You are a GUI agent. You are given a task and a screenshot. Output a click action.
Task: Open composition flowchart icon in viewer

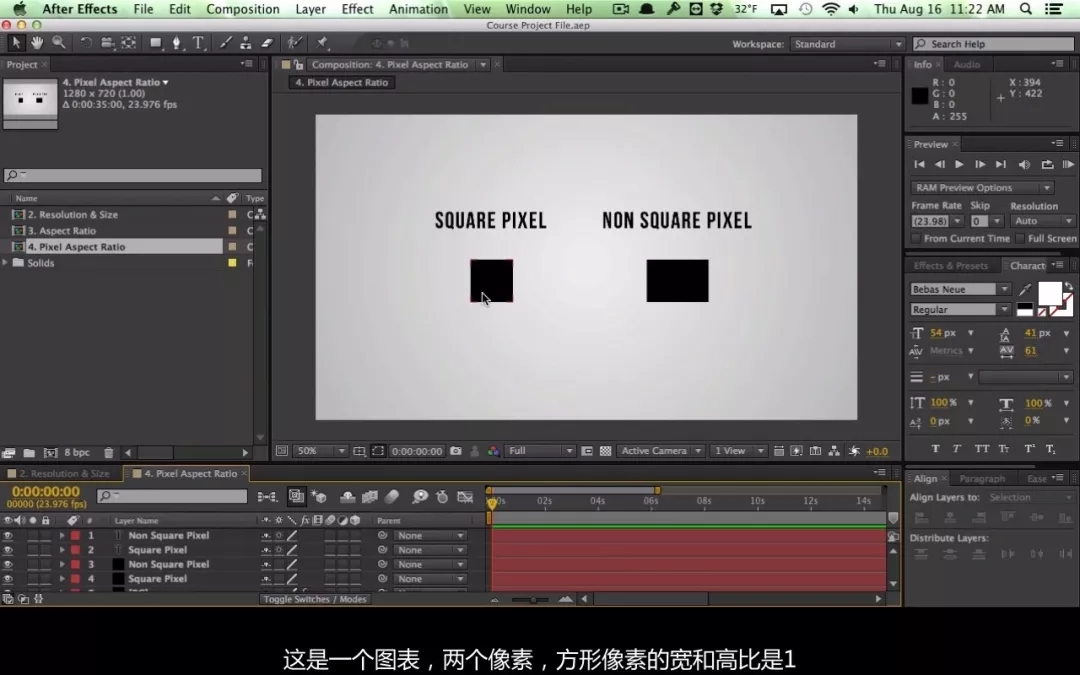click(834, 451)
